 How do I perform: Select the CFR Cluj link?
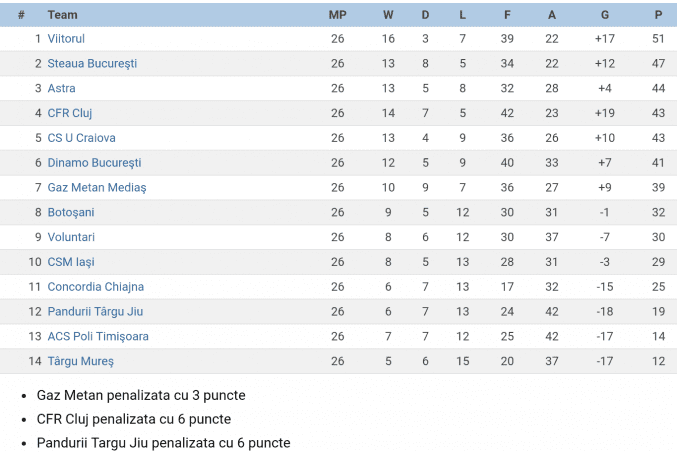click(x=70, y=113)
